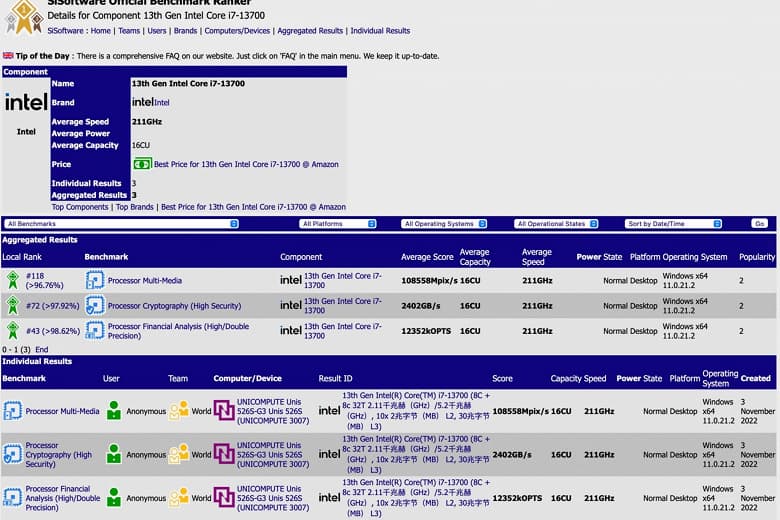Open aggregated Processor Multi-Media benchmark link

click(145, 281)
